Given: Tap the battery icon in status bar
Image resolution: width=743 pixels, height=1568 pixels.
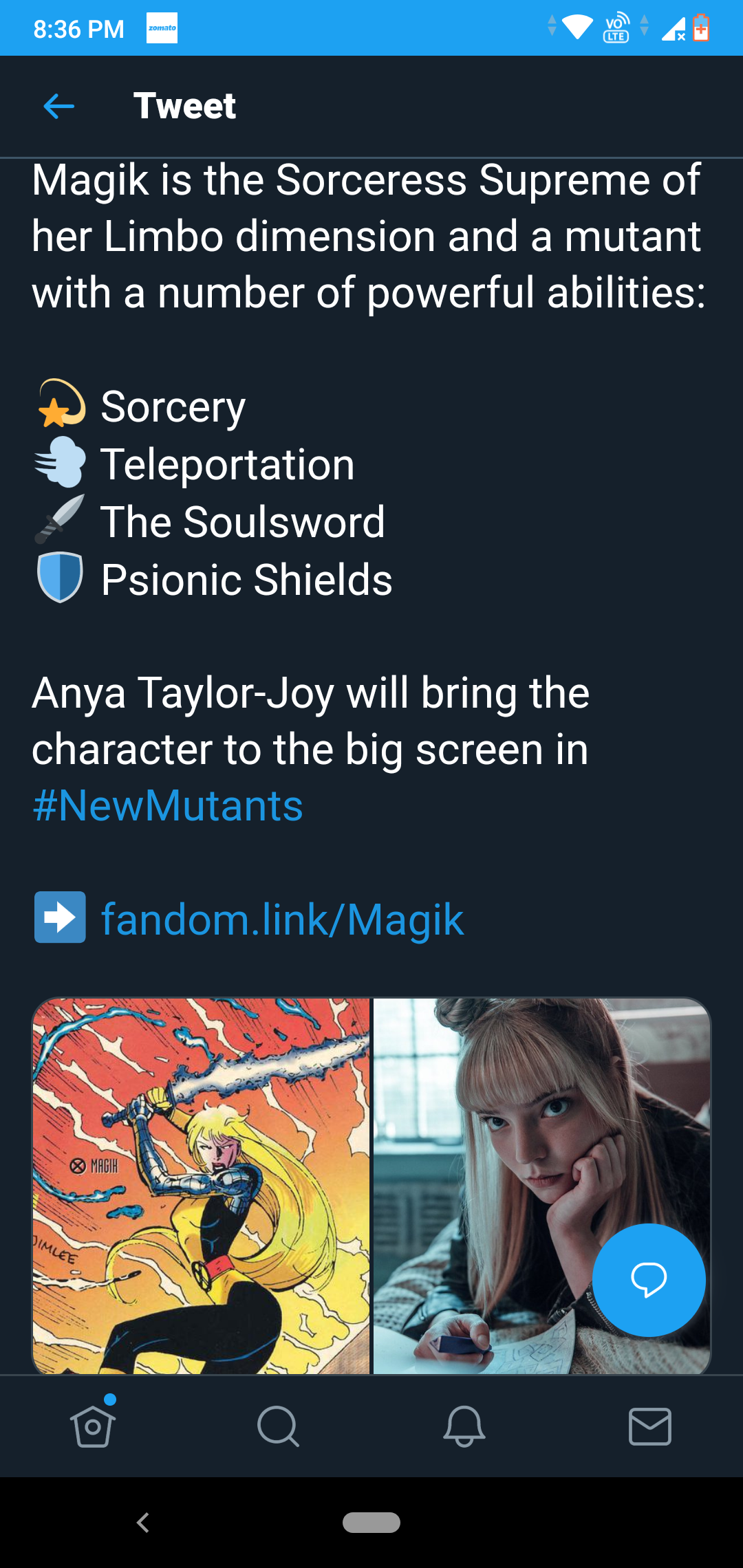Looking at the screenshot, I should [701, 28].
